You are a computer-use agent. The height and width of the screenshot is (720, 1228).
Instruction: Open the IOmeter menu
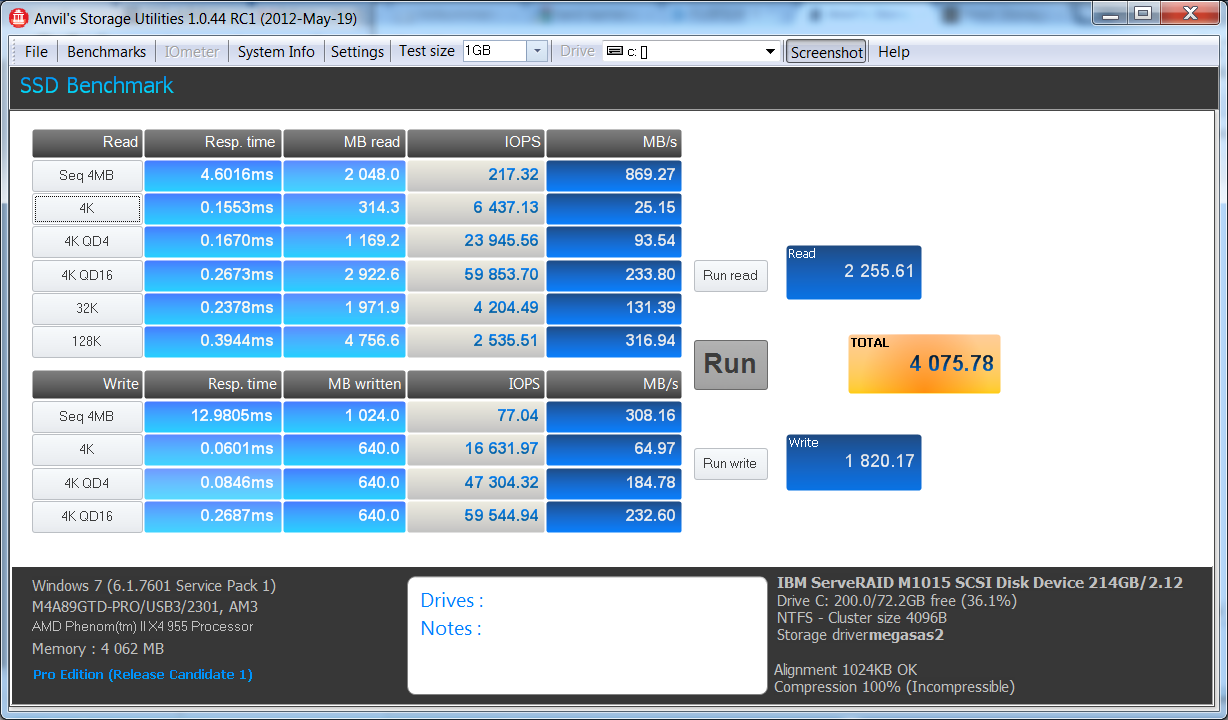(192, 52)
